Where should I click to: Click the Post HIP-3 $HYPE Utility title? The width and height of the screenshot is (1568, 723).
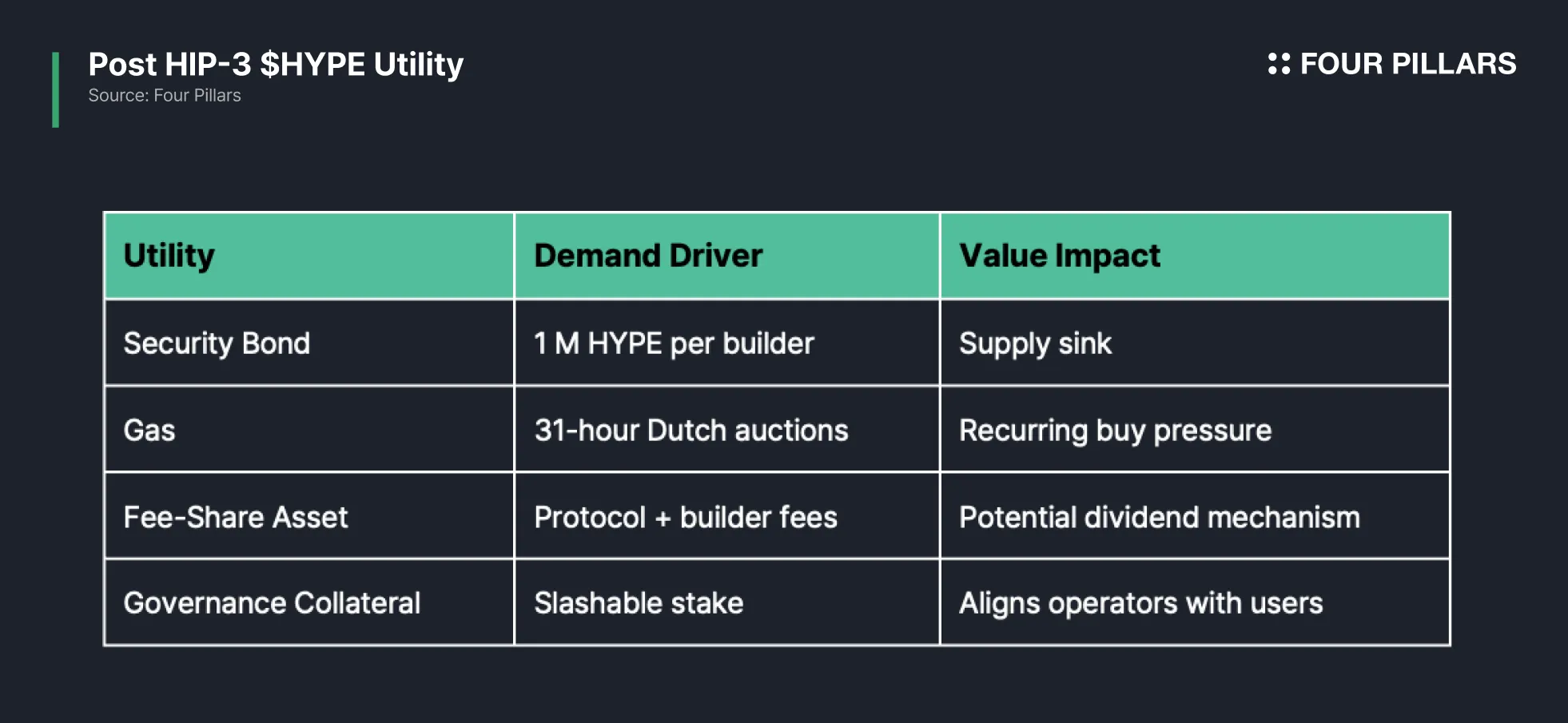(276, 65)
